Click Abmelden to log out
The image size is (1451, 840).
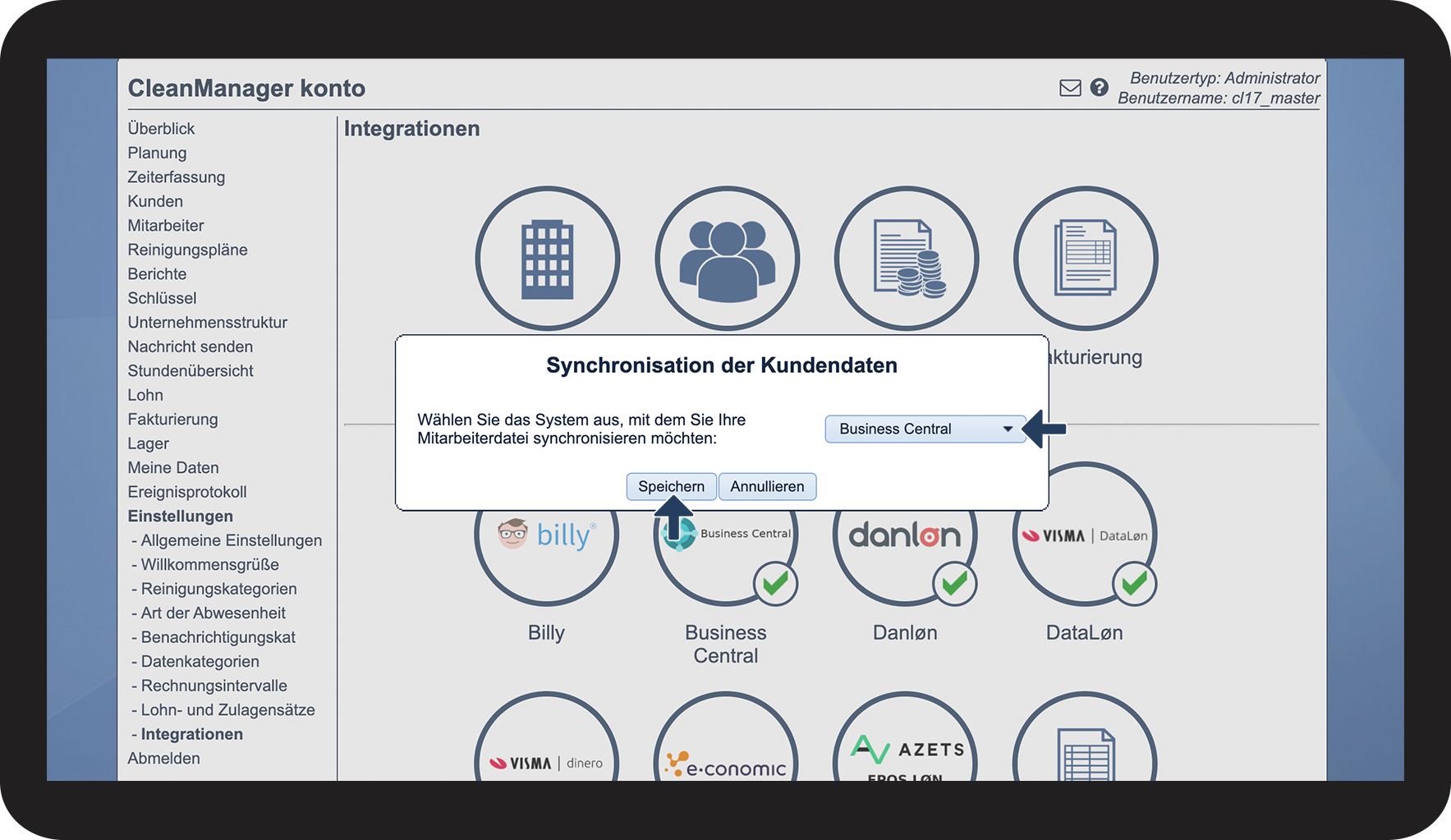163,759
